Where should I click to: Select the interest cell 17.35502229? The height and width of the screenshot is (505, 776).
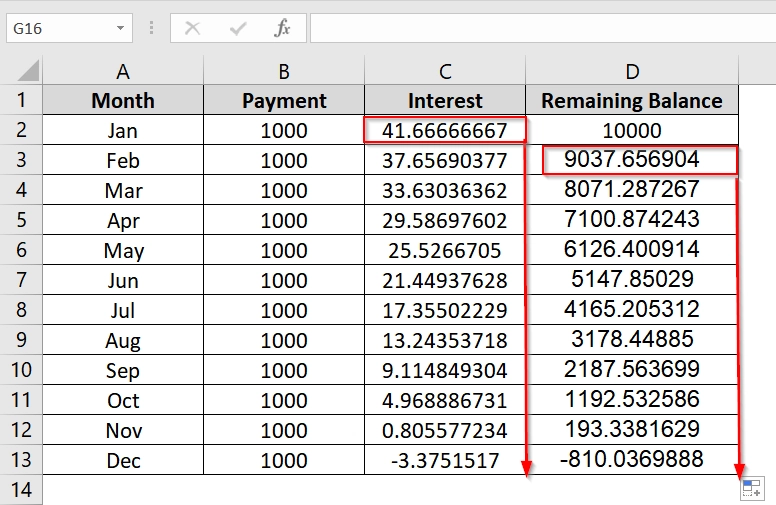click(x=445, y=310)
